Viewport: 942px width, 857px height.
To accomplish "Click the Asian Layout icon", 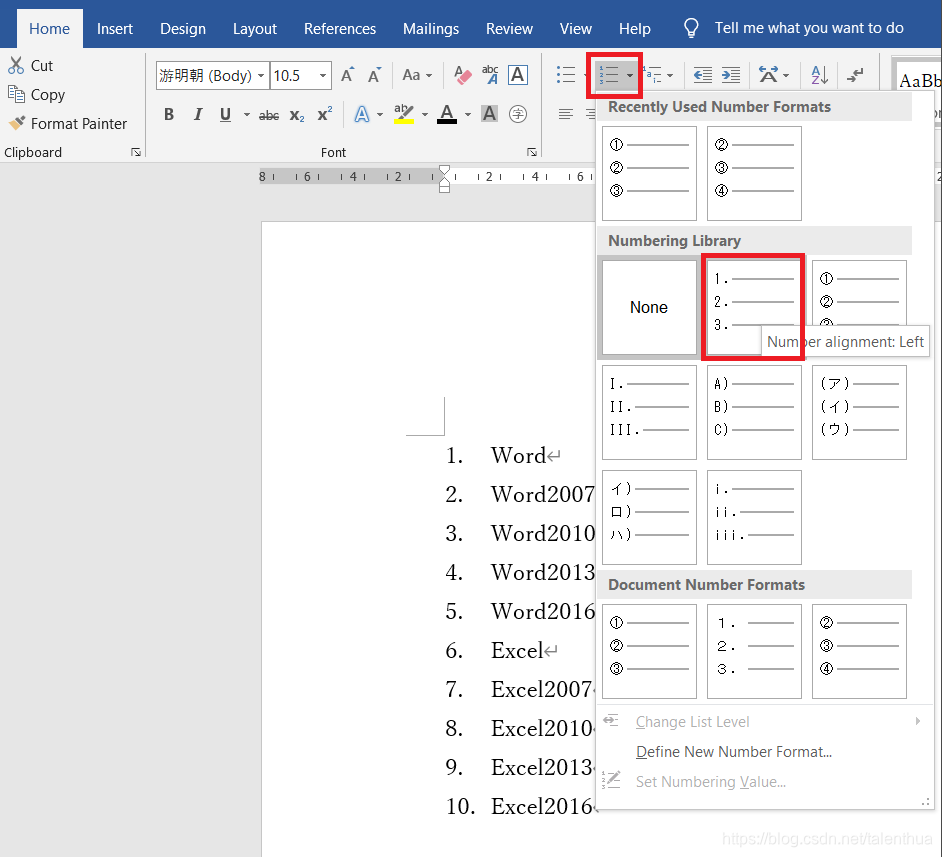I will click(768, 75).
